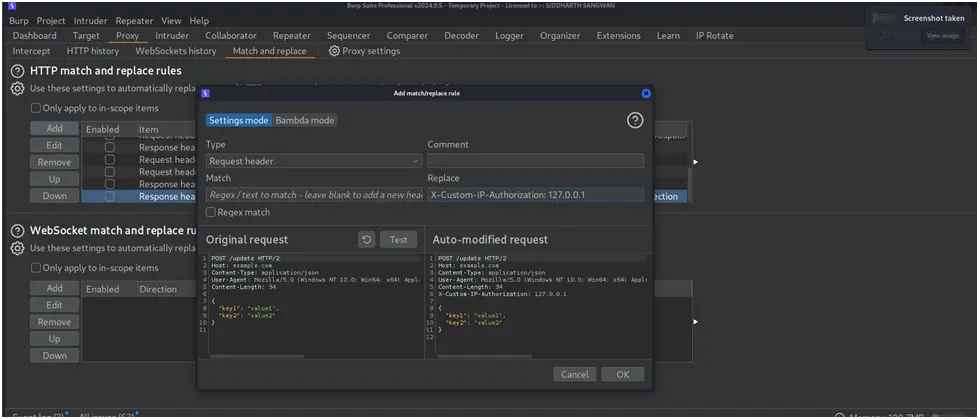
Task: Switch to the Dashboard tab
Action: coord(34,36)
